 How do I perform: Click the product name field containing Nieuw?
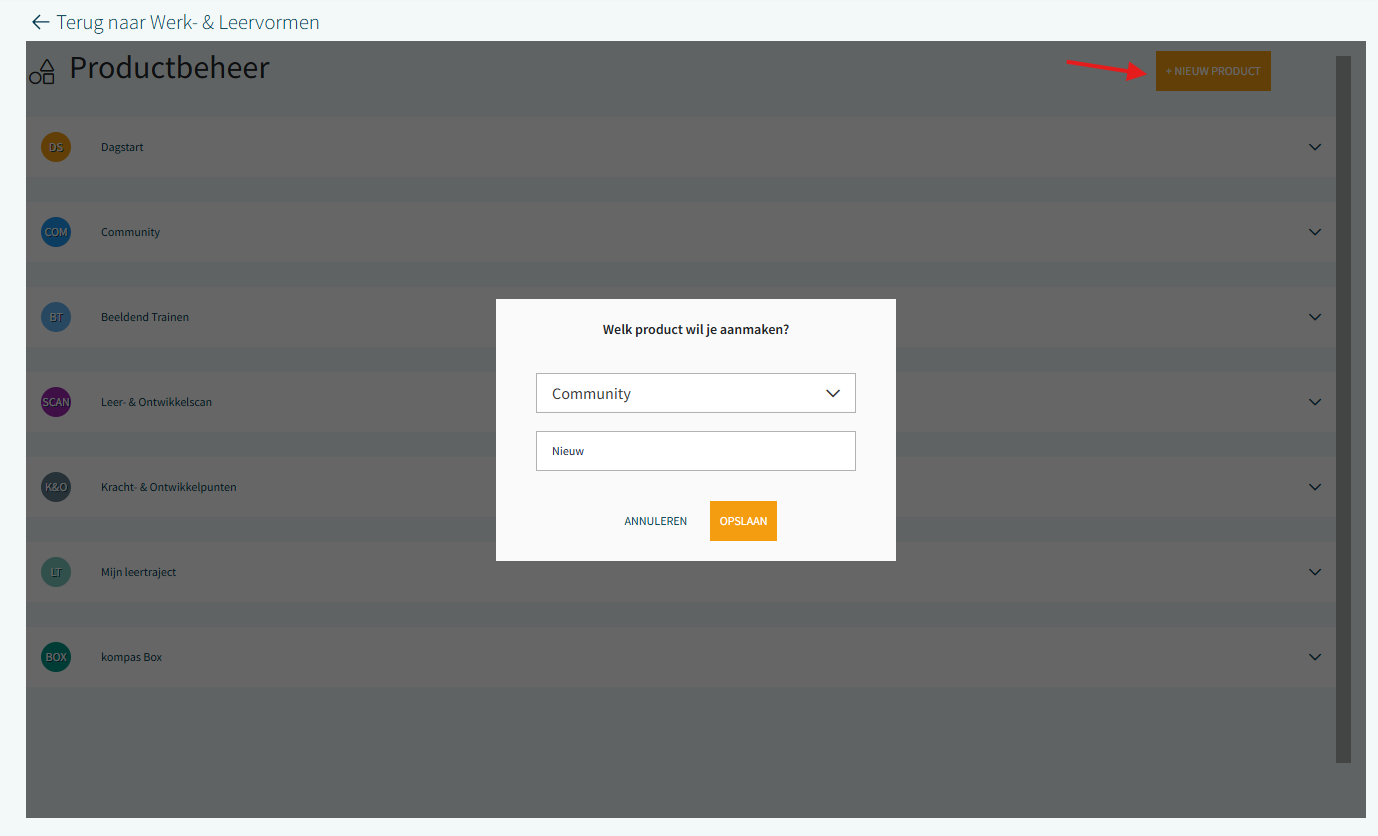coord(695,451)
